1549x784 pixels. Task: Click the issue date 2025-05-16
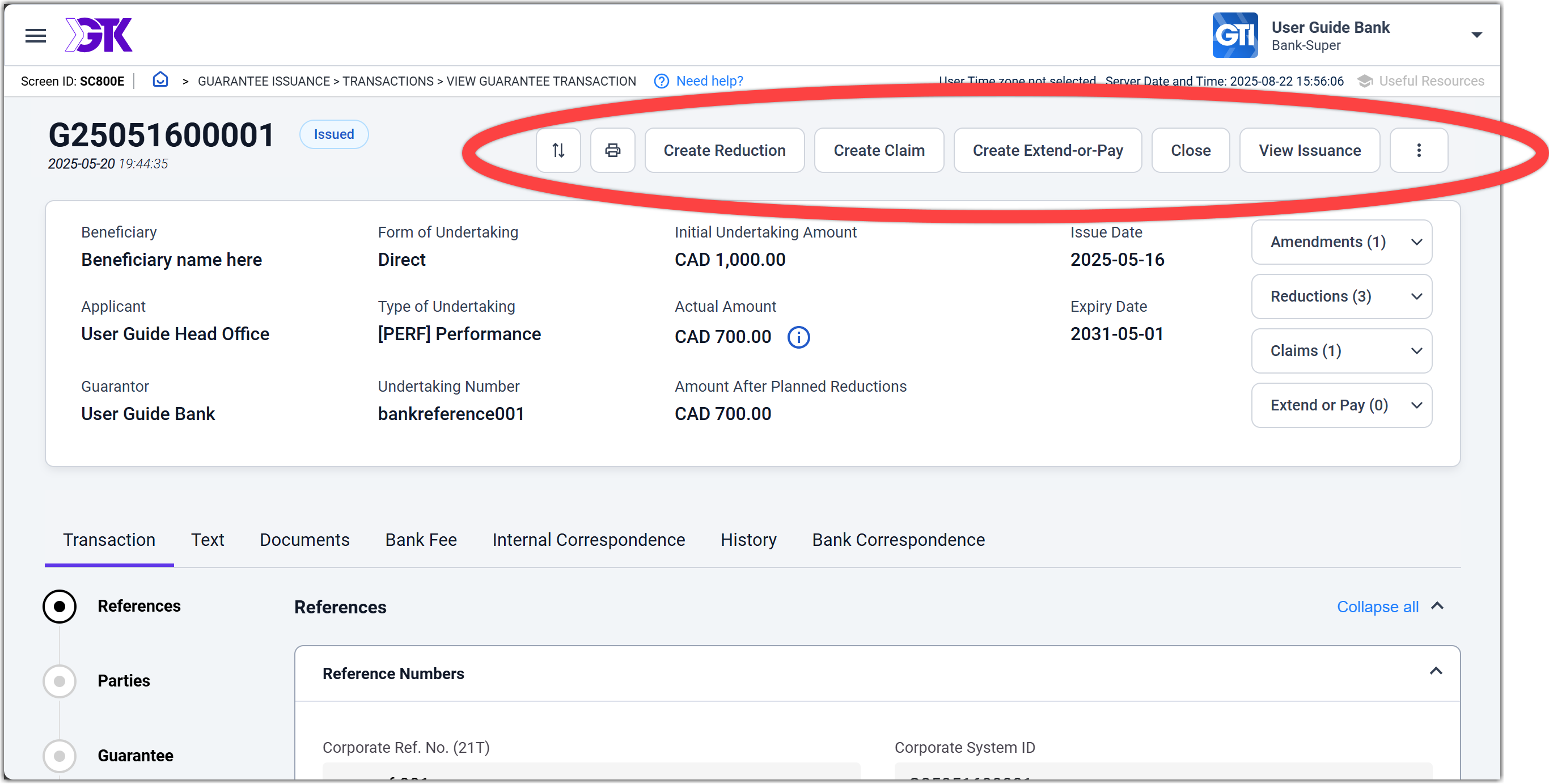click(1116, 260)
